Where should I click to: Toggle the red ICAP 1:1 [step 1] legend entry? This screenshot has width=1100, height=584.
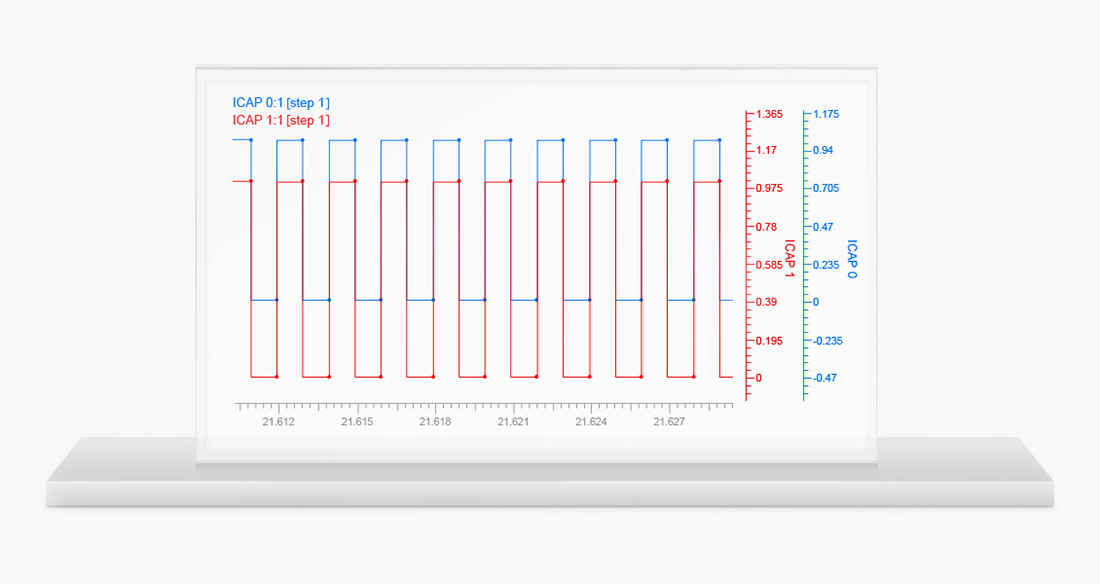281,120
